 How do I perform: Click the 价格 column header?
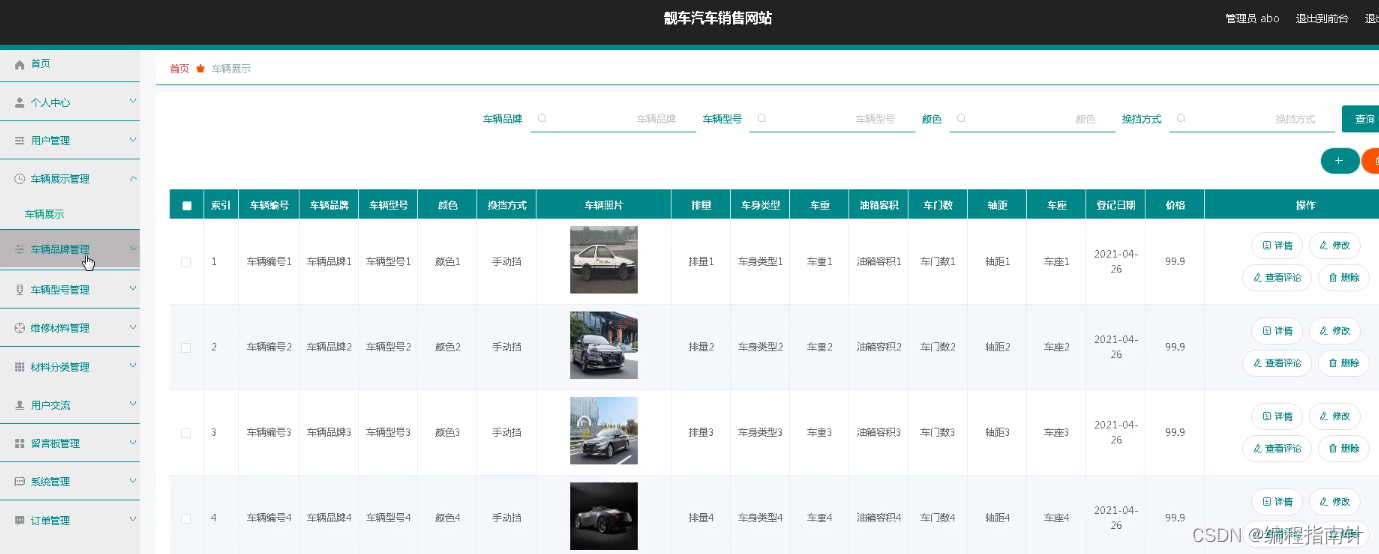(x=1175, y=205)
